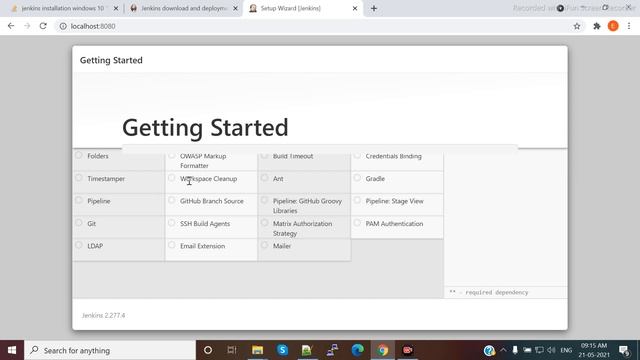Close the Setup Wizard [Jenkins] tab
Screen dimensions: 640x360
[355, 8]
